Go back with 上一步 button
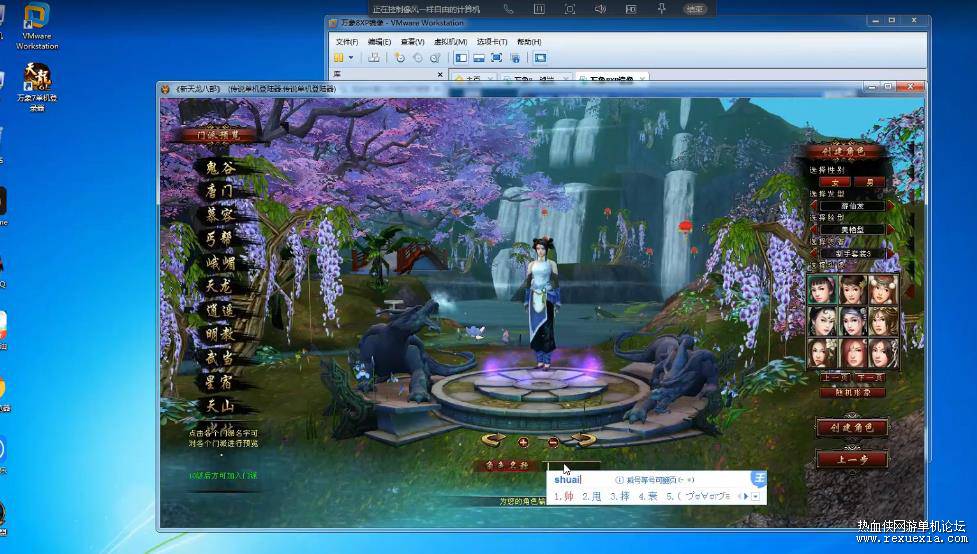The image size is (977, 554). [x=852, y=459]
